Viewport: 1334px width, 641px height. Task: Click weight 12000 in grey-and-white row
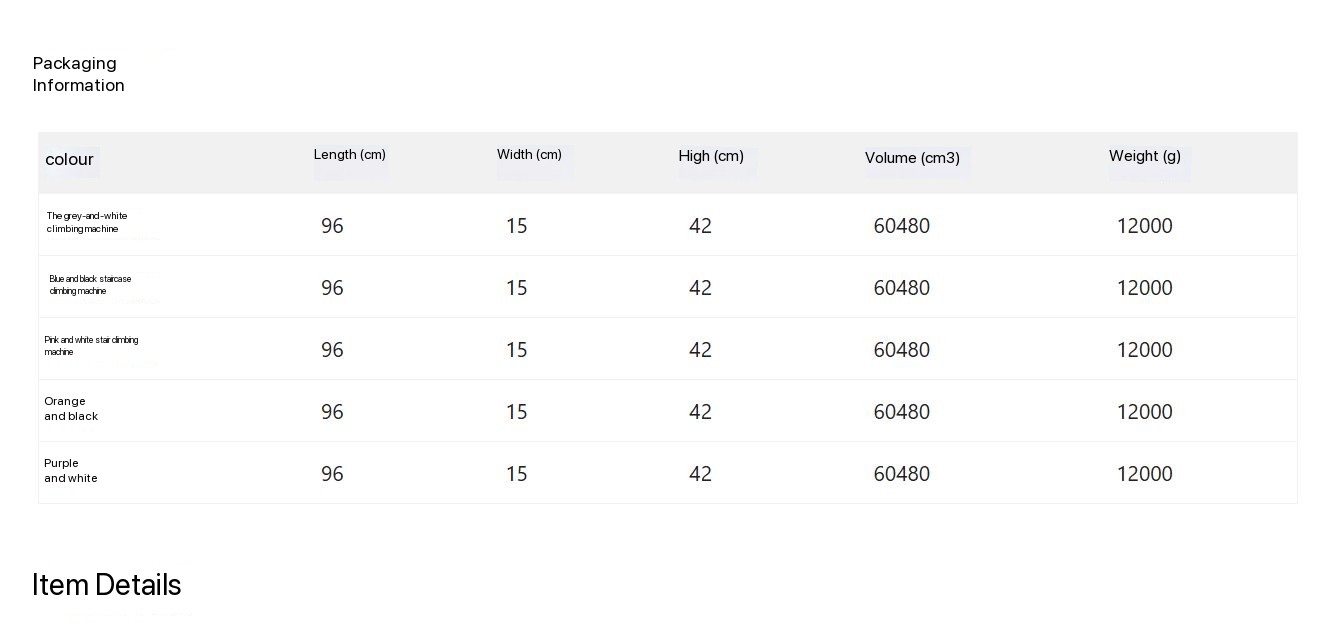click(1144, 226)
